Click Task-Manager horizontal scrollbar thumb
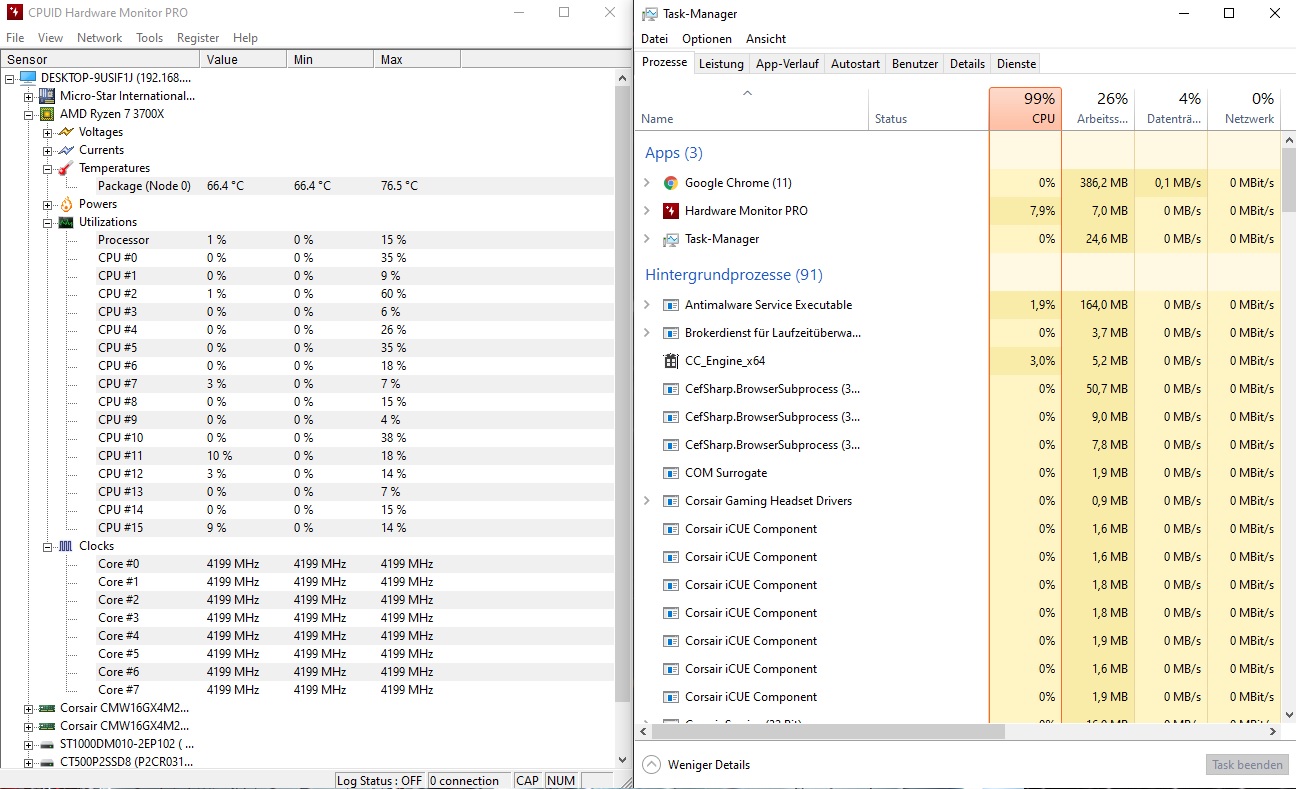The width and height of the screenshot is (1296, 789). click(827, 732)
